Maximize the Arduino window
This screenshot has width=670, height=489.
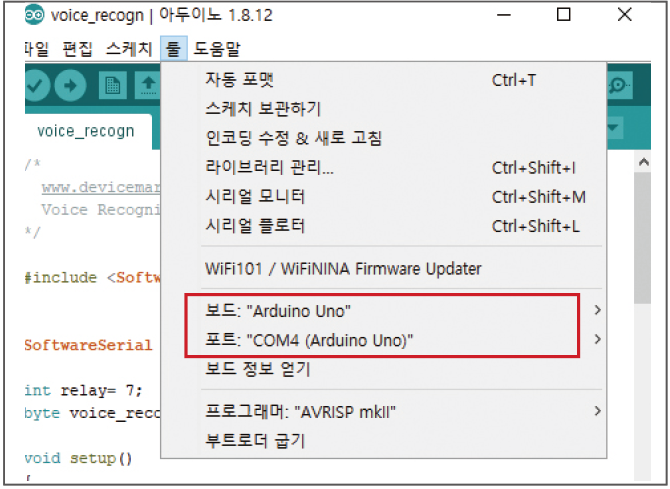pyautogui.click(x=564, y=15)
